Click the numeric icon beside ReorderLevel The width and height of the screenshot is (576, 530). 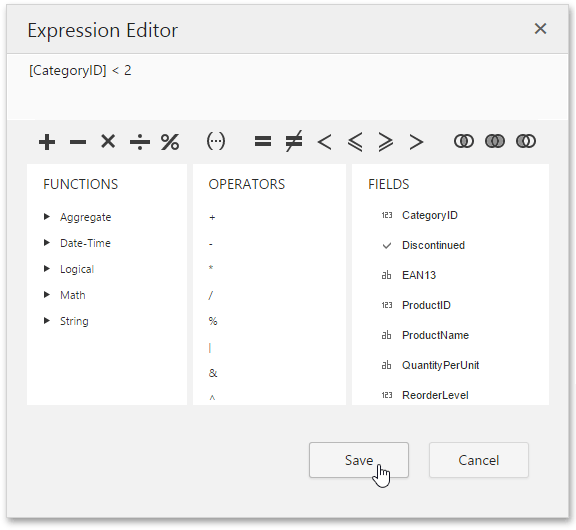point(387,395)
